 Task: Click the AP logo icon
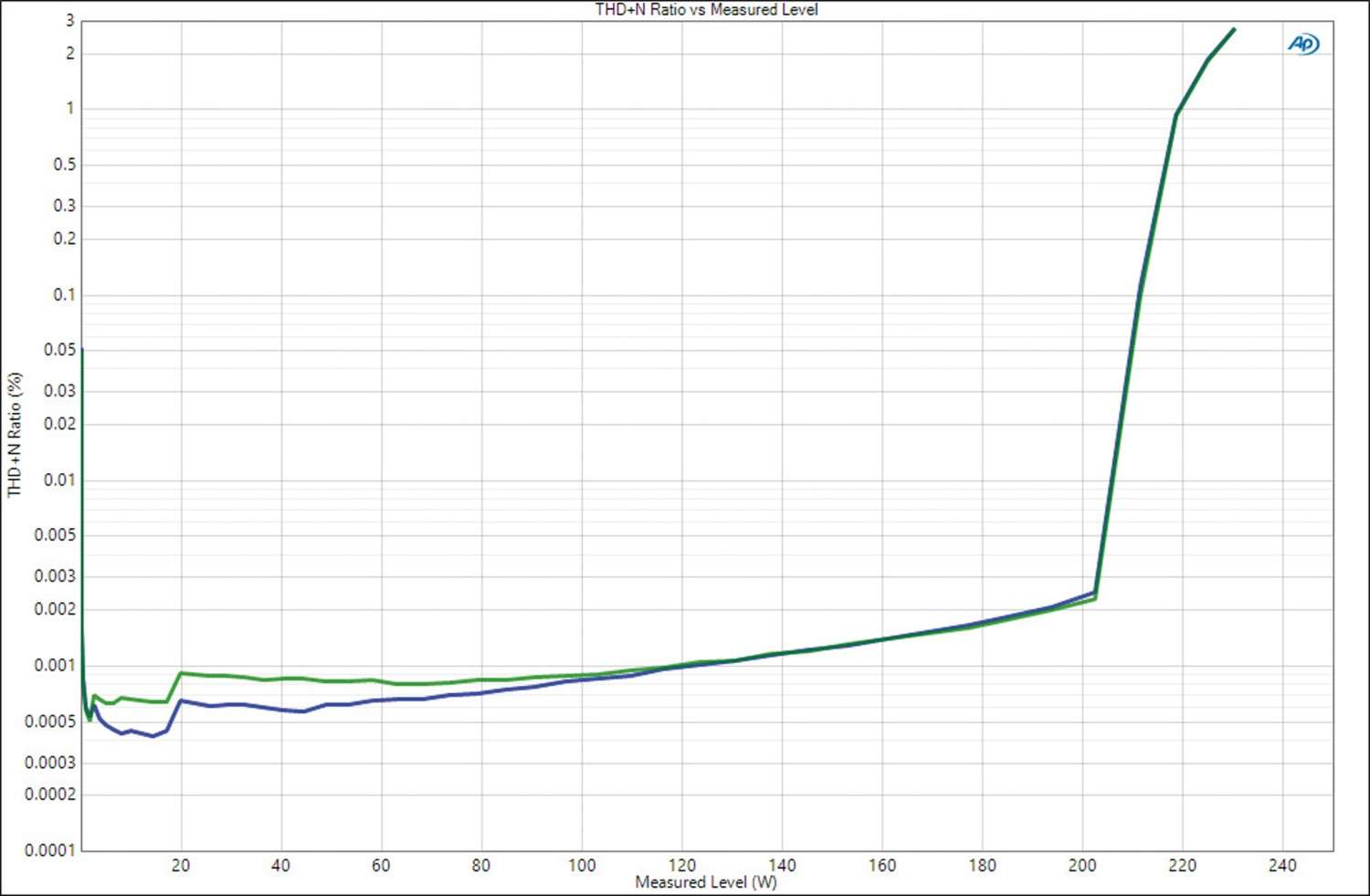(x=1303, y=43)
